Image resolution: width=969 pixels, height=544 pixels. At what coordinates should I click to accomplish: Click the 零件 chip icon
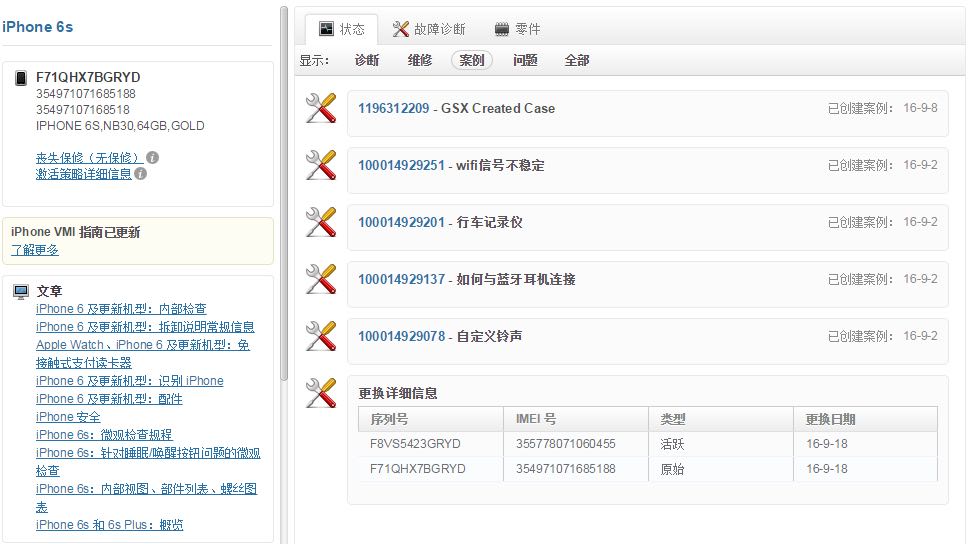pyautogui.click(x=502, y=29)
